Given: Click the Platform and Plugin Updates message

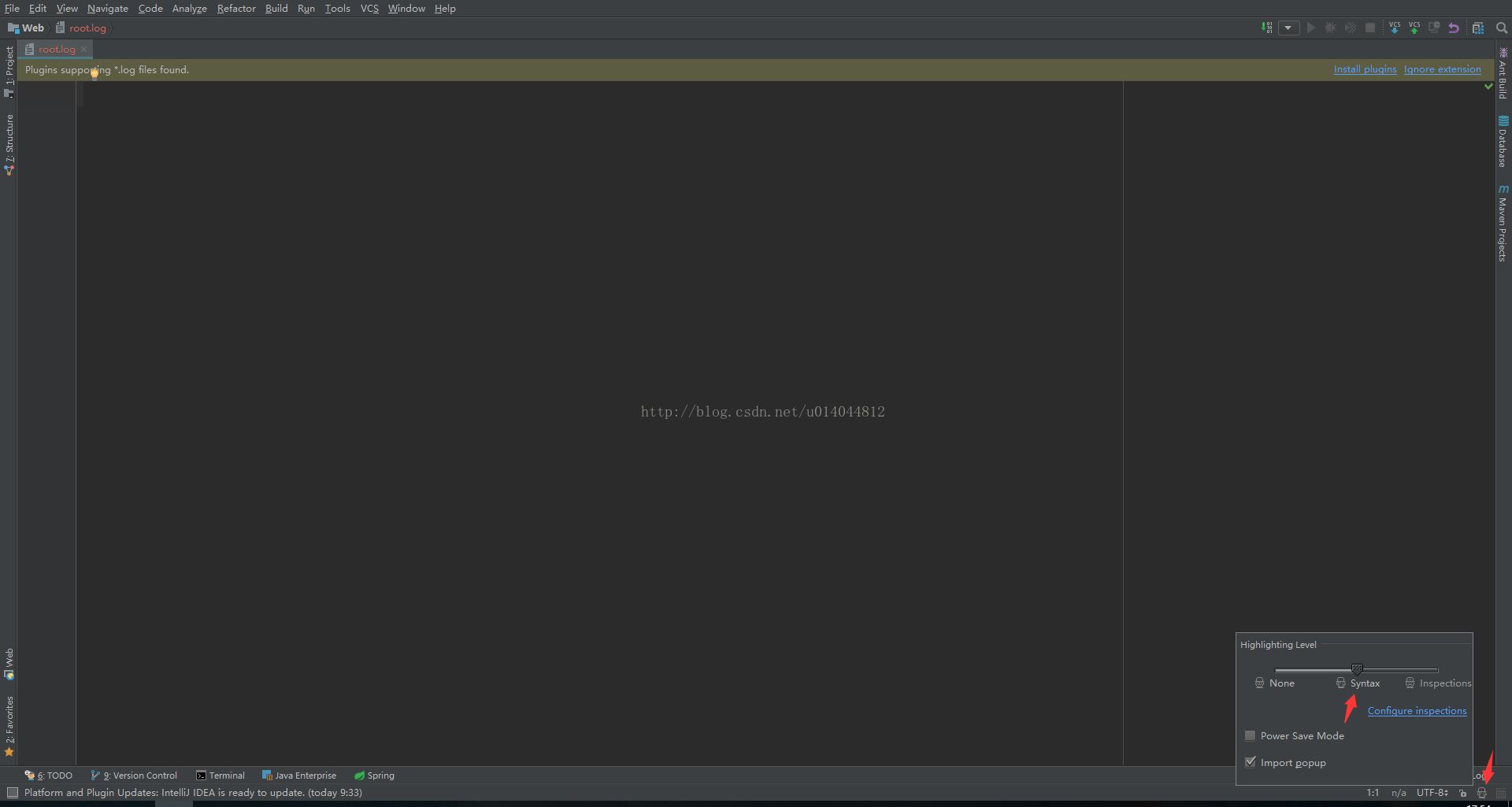Looking at the screenshot, I should coord(193,792).
